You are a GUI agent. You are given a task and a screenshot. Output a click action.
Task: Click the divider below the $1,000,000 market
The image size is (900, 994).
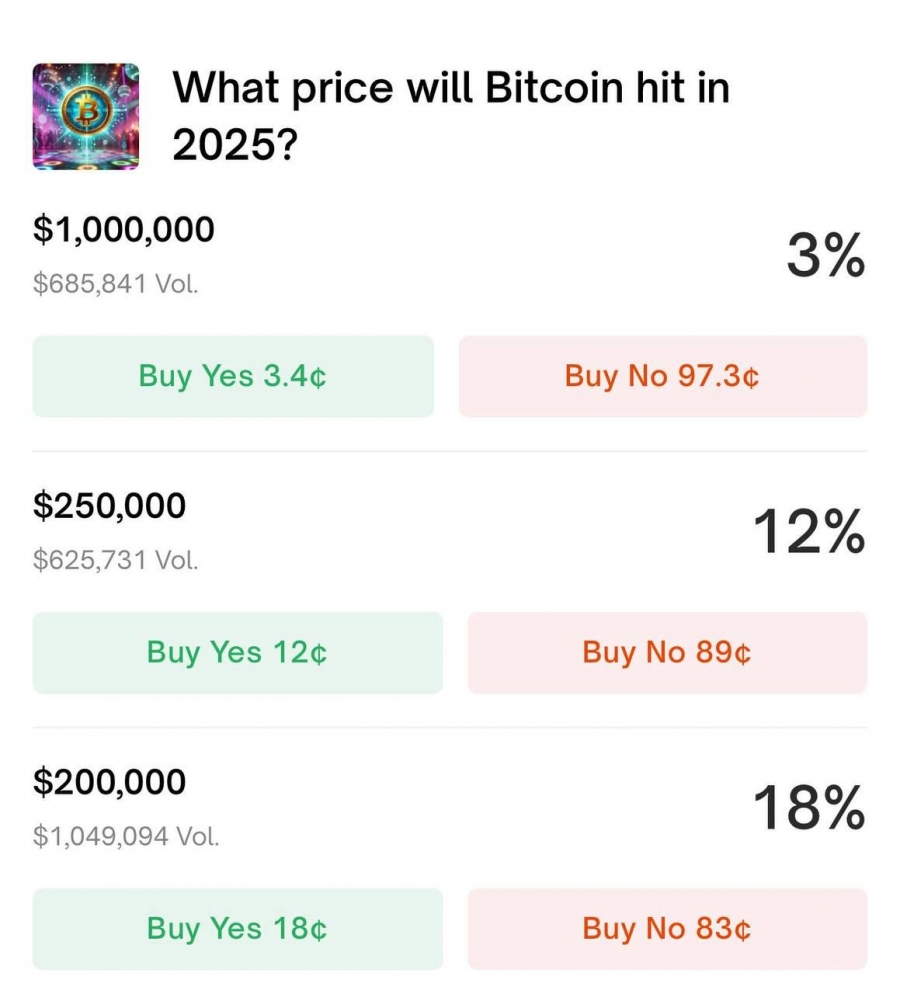450,451
